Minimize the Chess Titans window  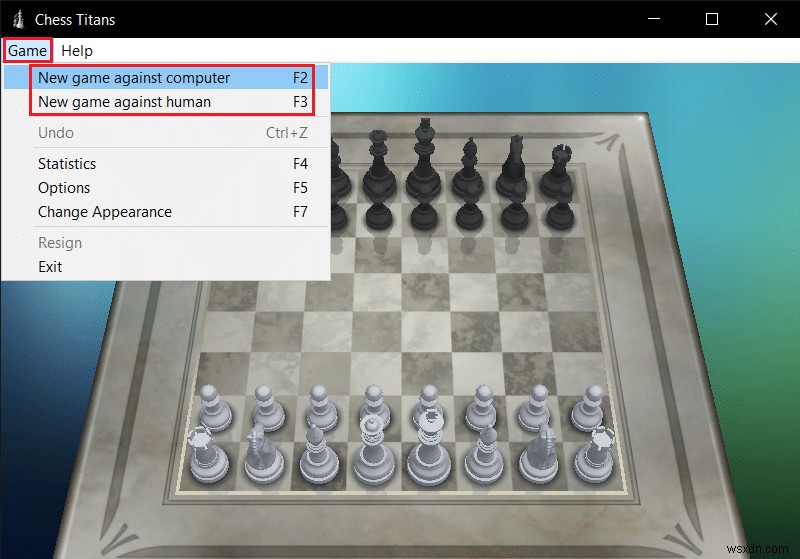(654, 19)
